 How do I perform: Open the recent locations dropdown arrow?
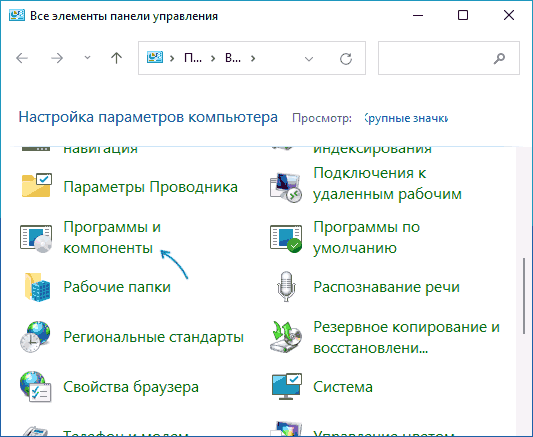[x=87, y=58]
